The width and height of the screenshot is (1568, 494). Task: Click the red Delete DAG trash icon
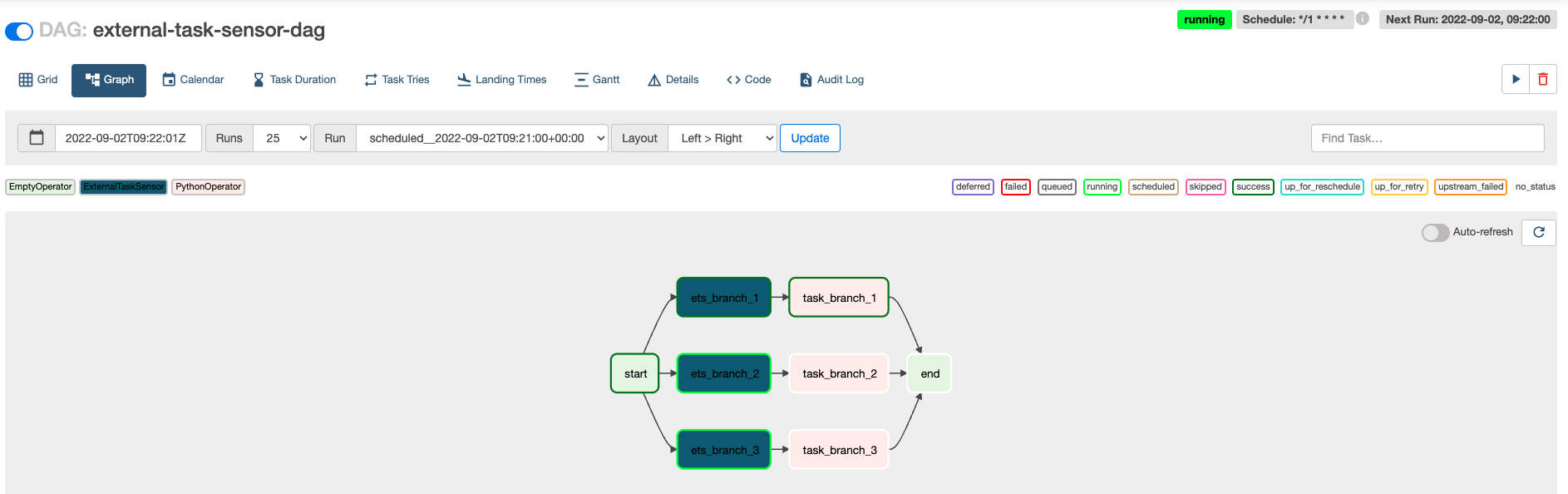(1543, 80)
